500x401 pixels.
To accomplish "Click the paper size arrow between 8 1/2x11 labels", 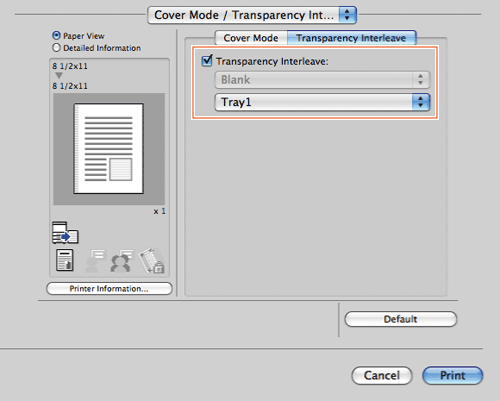I will pos(59,76).
